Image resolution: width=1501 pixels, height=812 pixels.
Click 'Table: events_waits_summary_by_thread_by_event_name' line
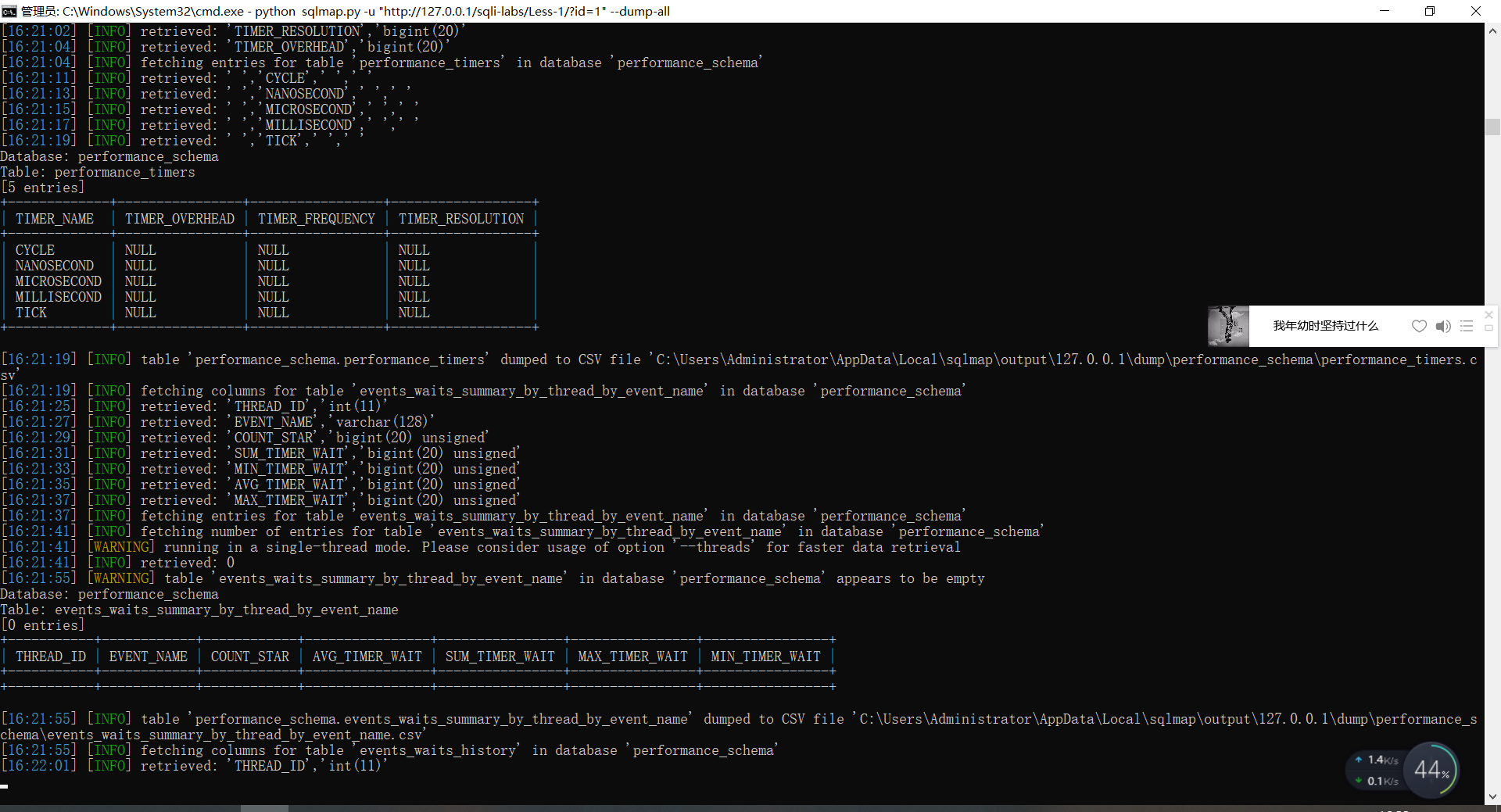pyautogui.click(x=199, y=610)
